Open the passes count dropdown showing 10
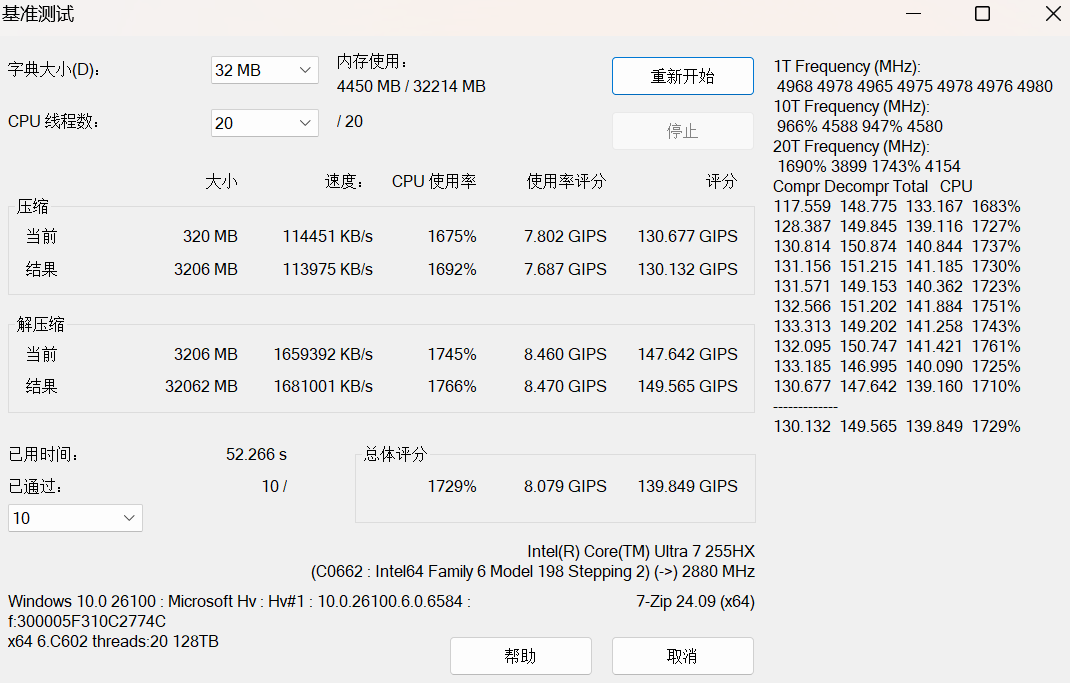This screenshot has width=1070, height=683. [75, 518]
